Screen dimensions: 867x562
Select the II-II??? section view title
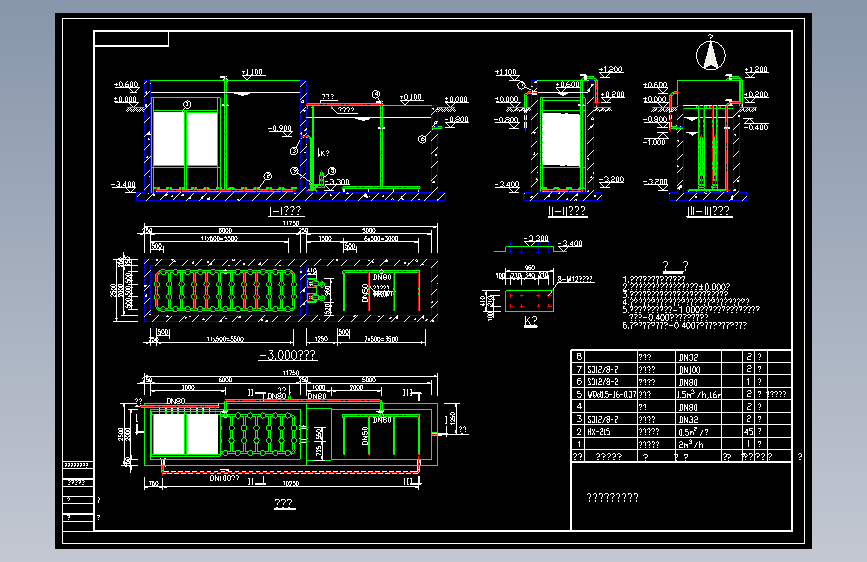[x=567, y=211]
